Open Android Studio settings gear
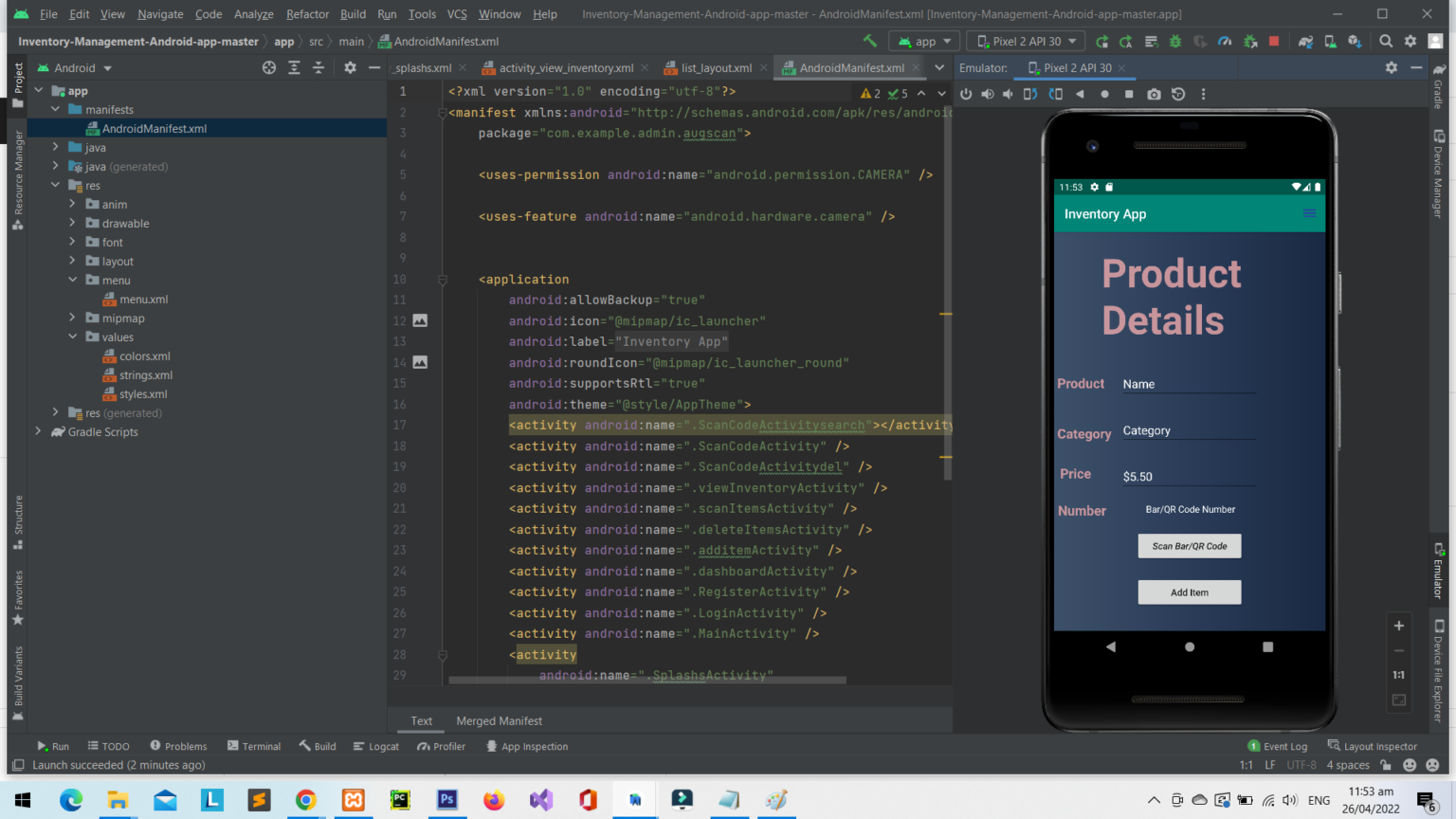The width and height of the screenshot is (1456, 819). tap(1410, 41)
